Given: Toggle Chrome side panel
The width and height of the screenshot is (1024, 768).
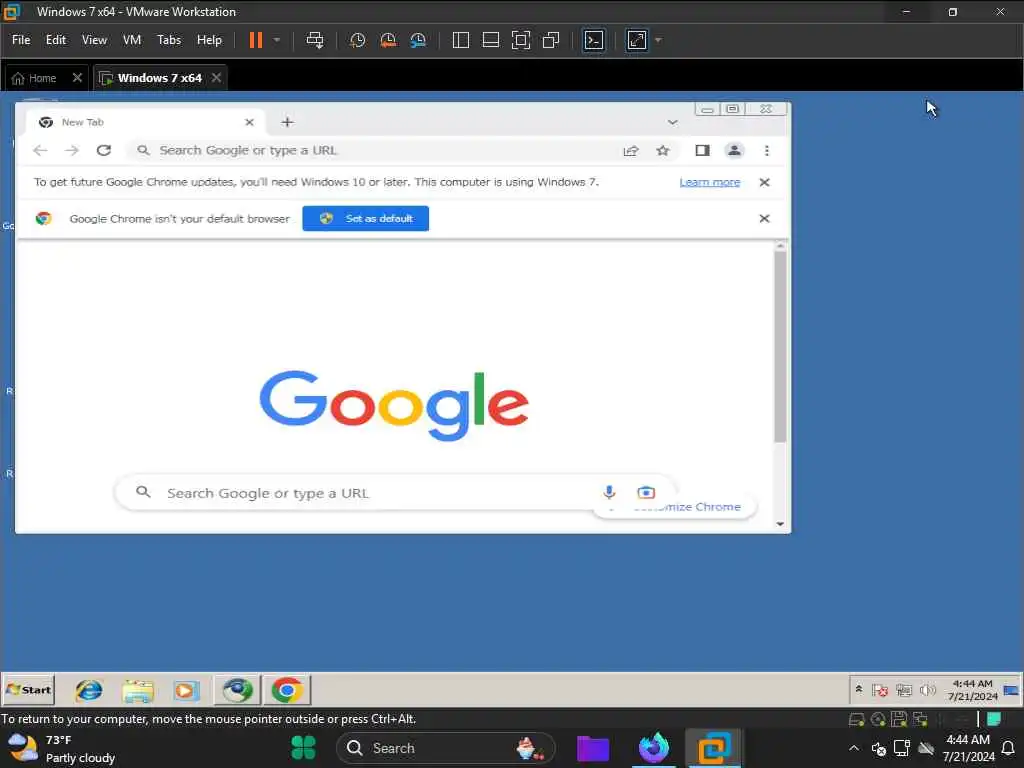Looking at the screenshot, I should [x=702, y=151].
